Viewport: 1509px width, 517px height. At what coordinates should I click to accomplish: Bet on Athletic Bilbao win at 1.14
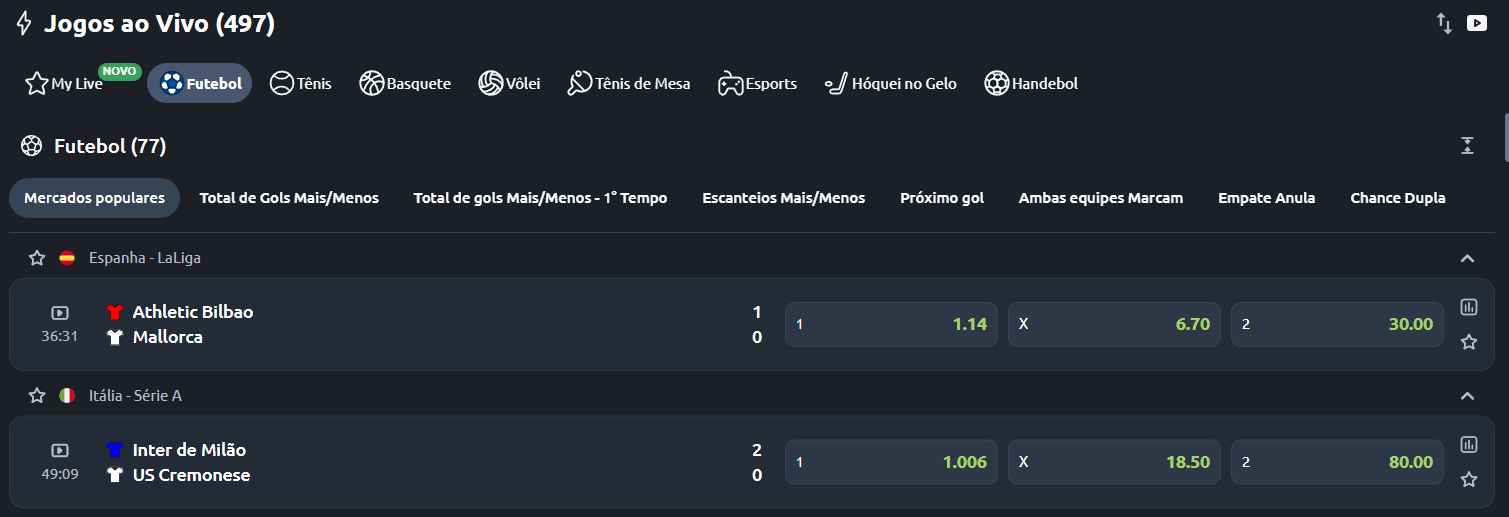(x=890, y=324)
